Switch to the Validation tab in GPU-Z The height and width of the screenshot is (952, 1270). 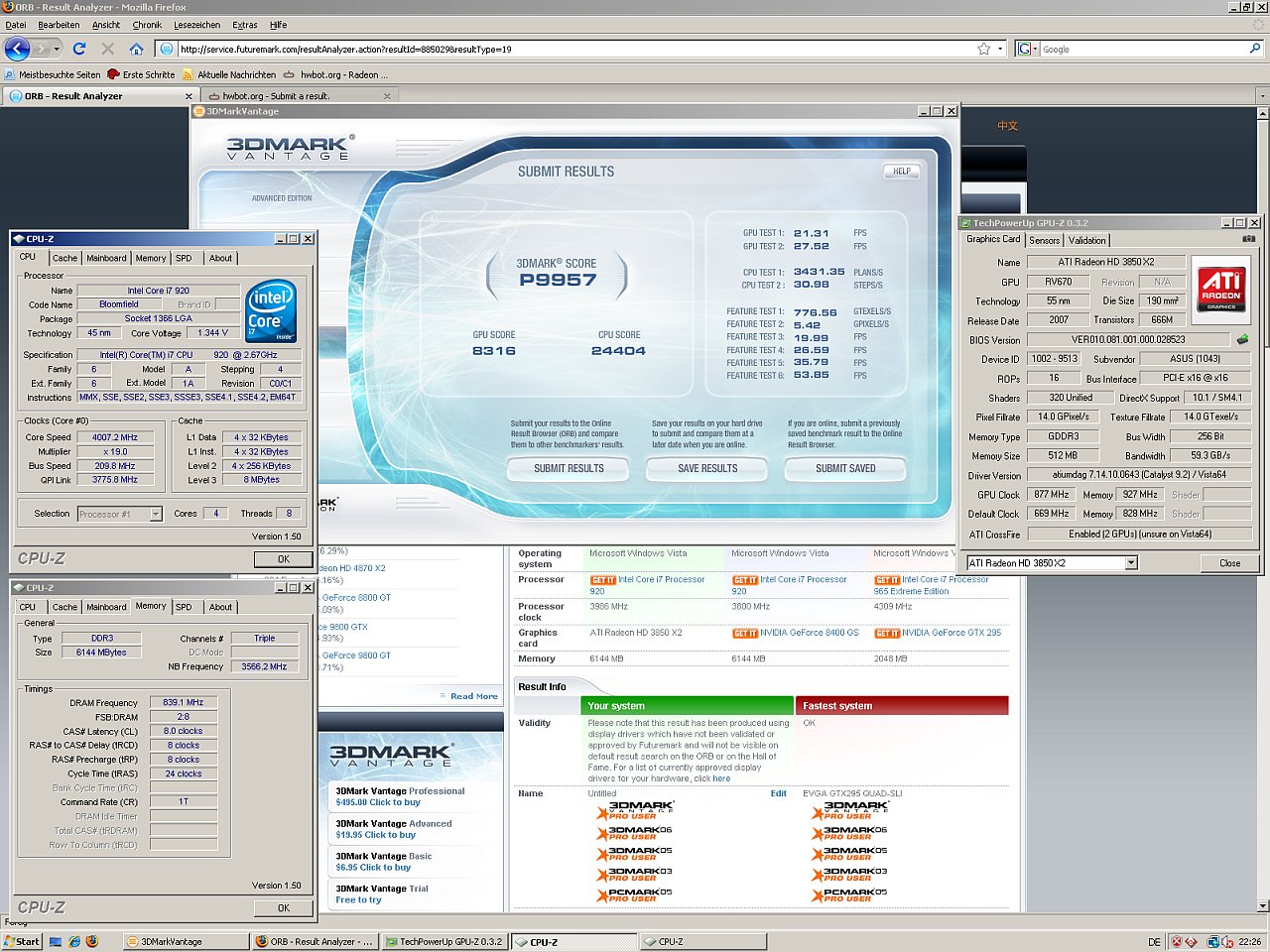[1086, 240]
